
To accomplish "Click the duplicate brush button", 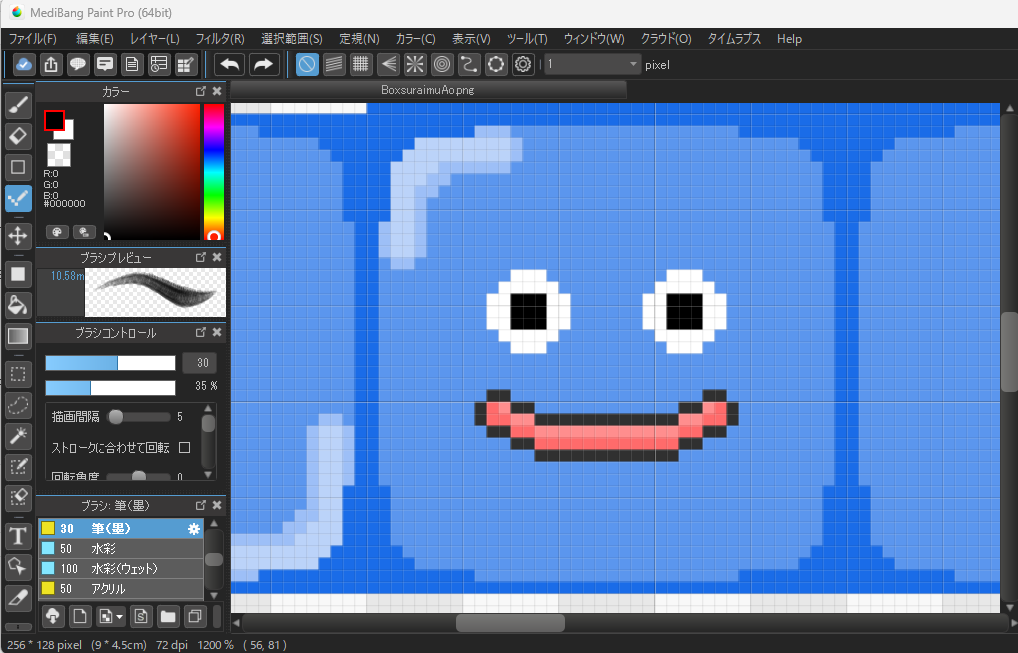I will coord(195,616).
